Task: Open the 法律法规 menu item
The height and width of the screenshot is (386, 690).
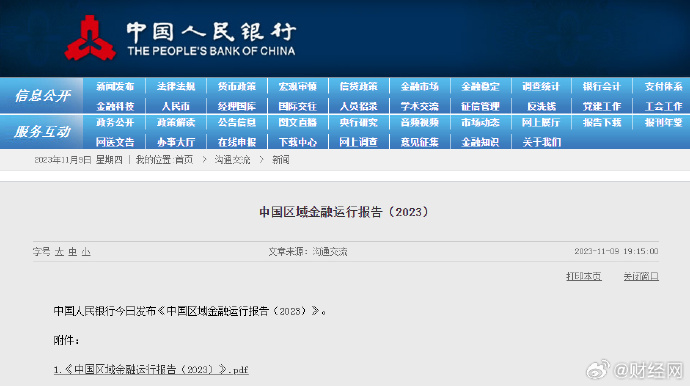Action: click(x=176, y=87)
